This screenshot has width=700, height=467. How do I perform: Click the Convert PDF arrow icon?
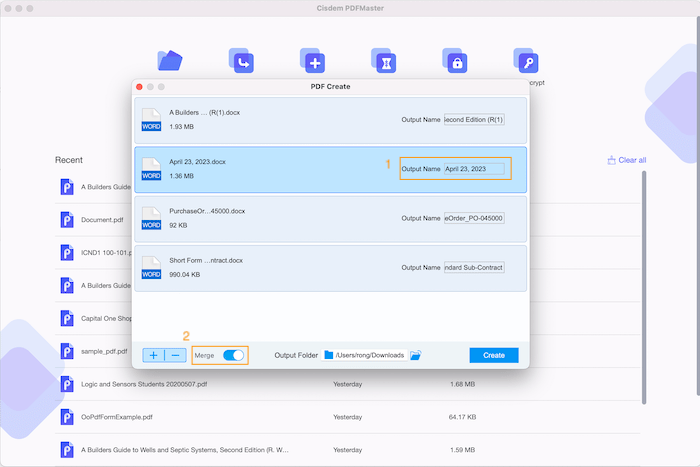coord(241,61)
